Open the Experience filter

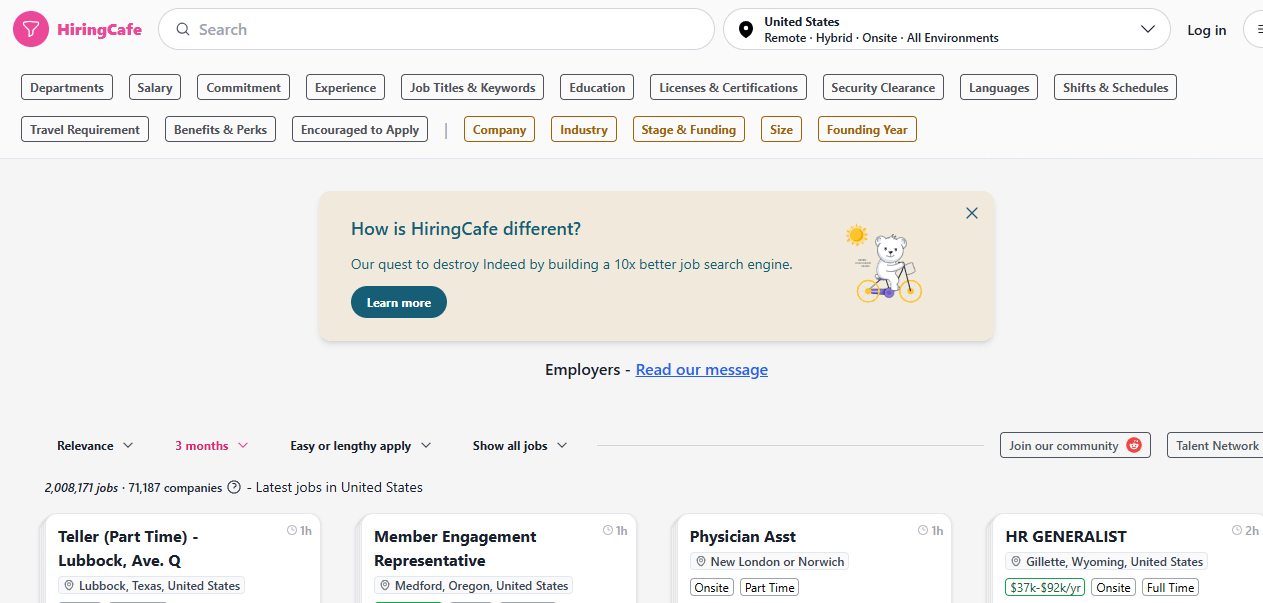[x=346, y=88]
